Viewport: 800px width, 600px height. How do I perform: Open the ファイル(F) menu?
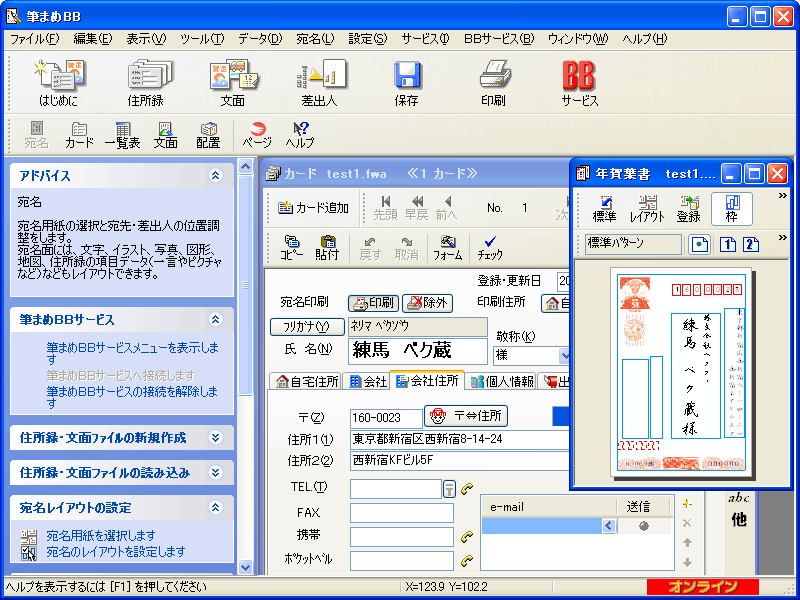click(x=35, y=39)
